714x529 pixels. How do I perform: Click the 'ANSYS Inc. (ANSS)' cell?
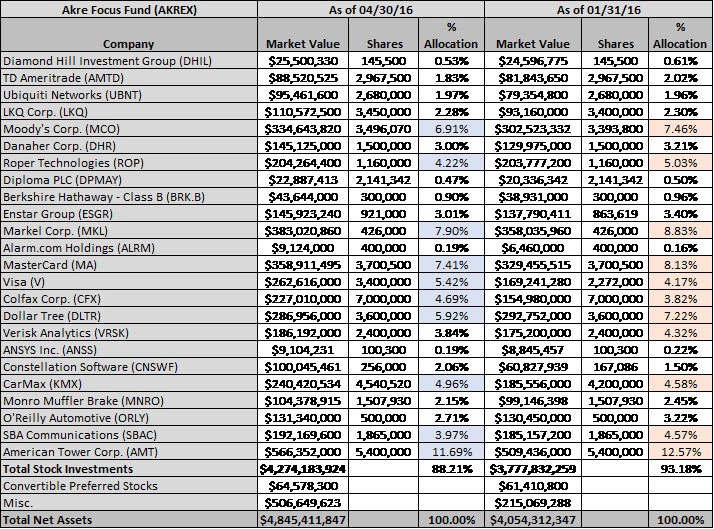pos(129,350)
